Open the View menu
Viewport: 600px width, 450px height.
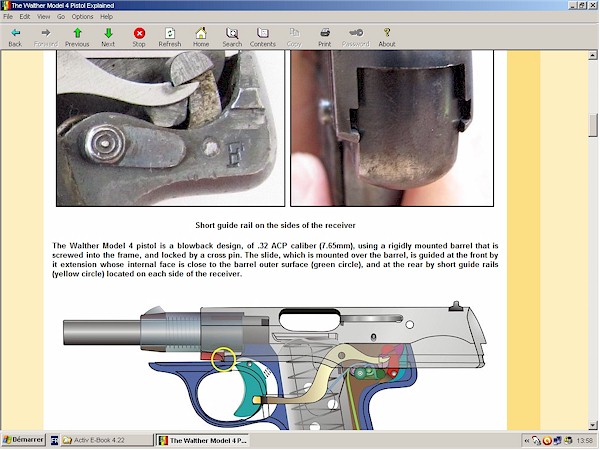click(44, 16)
